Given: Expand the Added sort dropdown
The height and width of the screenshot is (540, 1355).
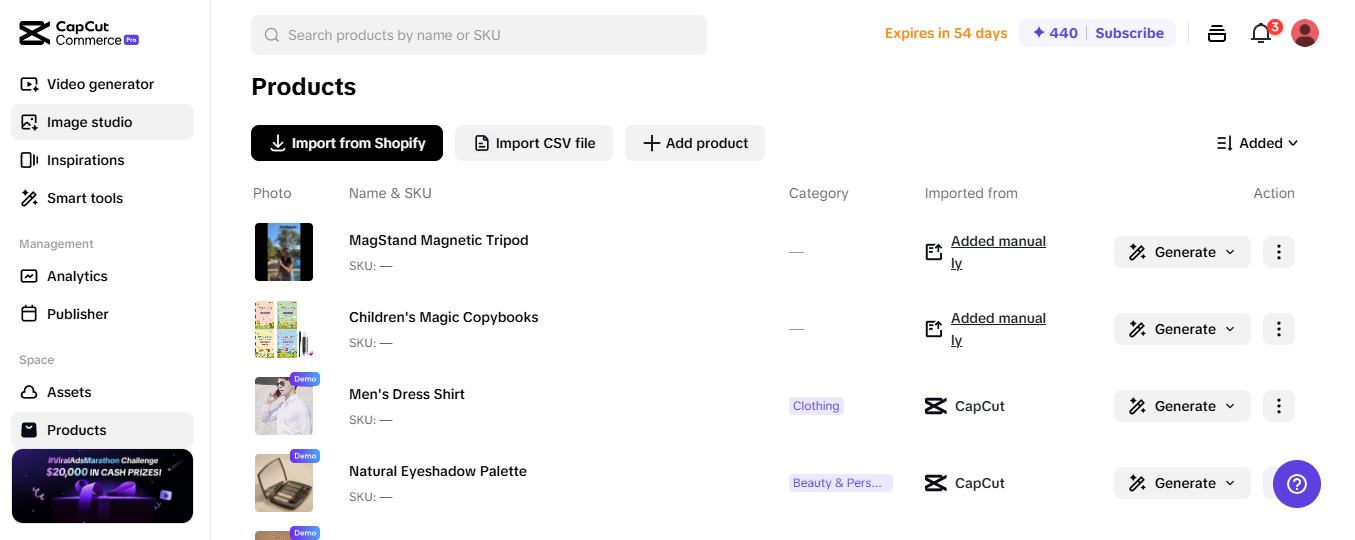Looking at the screenshot, I should click(1257, 143).
